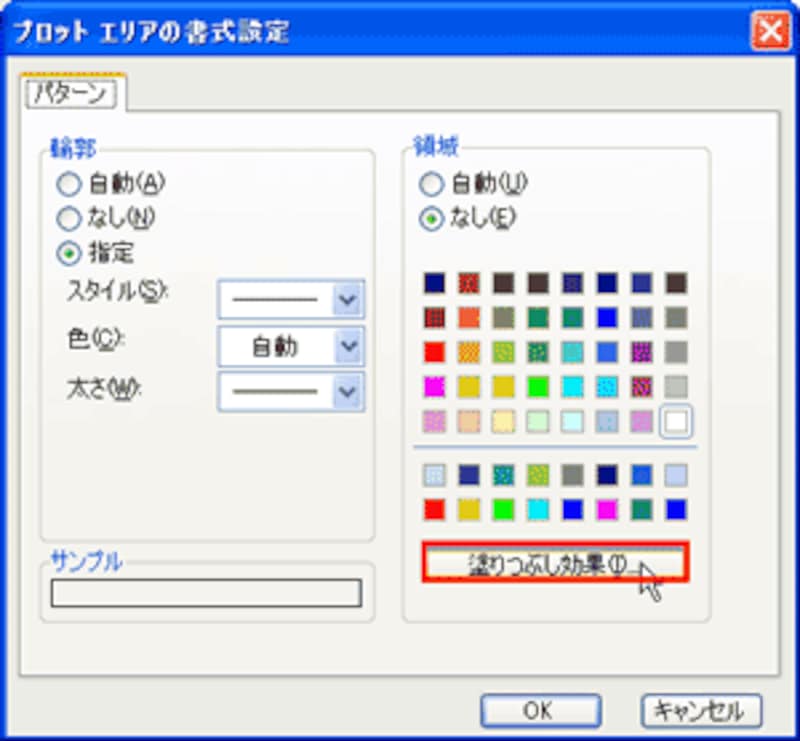
Task: Confirm the dialog with OK
Action: tap(540, 711)
